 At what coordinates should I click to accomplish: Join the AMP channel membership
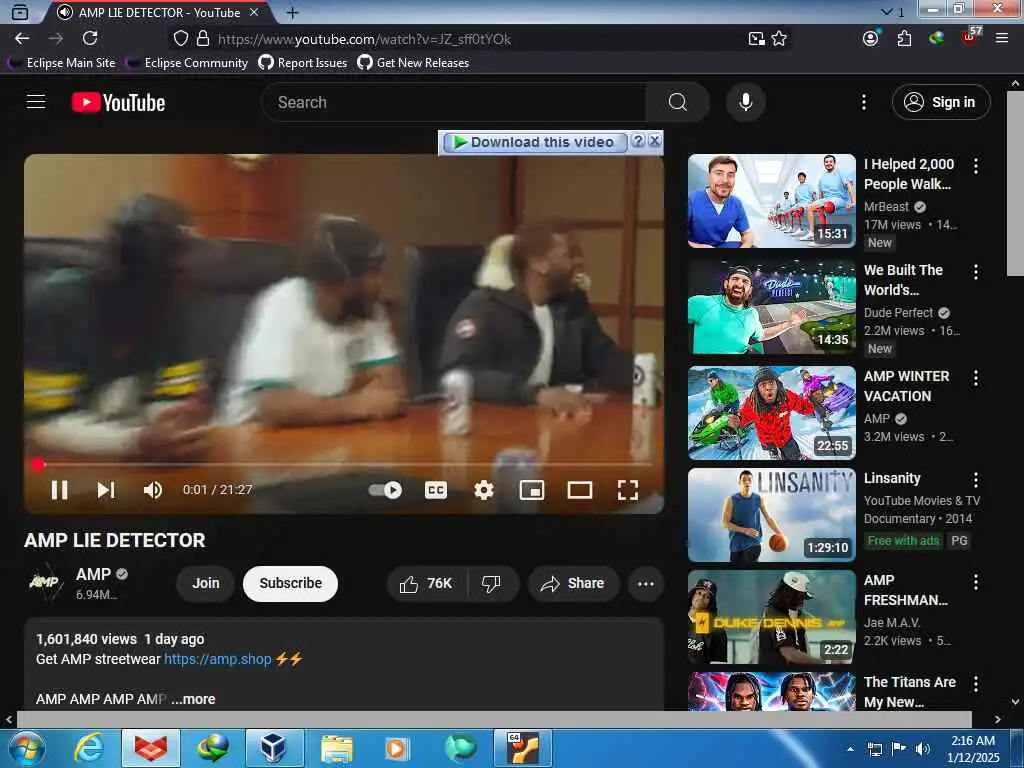tap(206, 583)
